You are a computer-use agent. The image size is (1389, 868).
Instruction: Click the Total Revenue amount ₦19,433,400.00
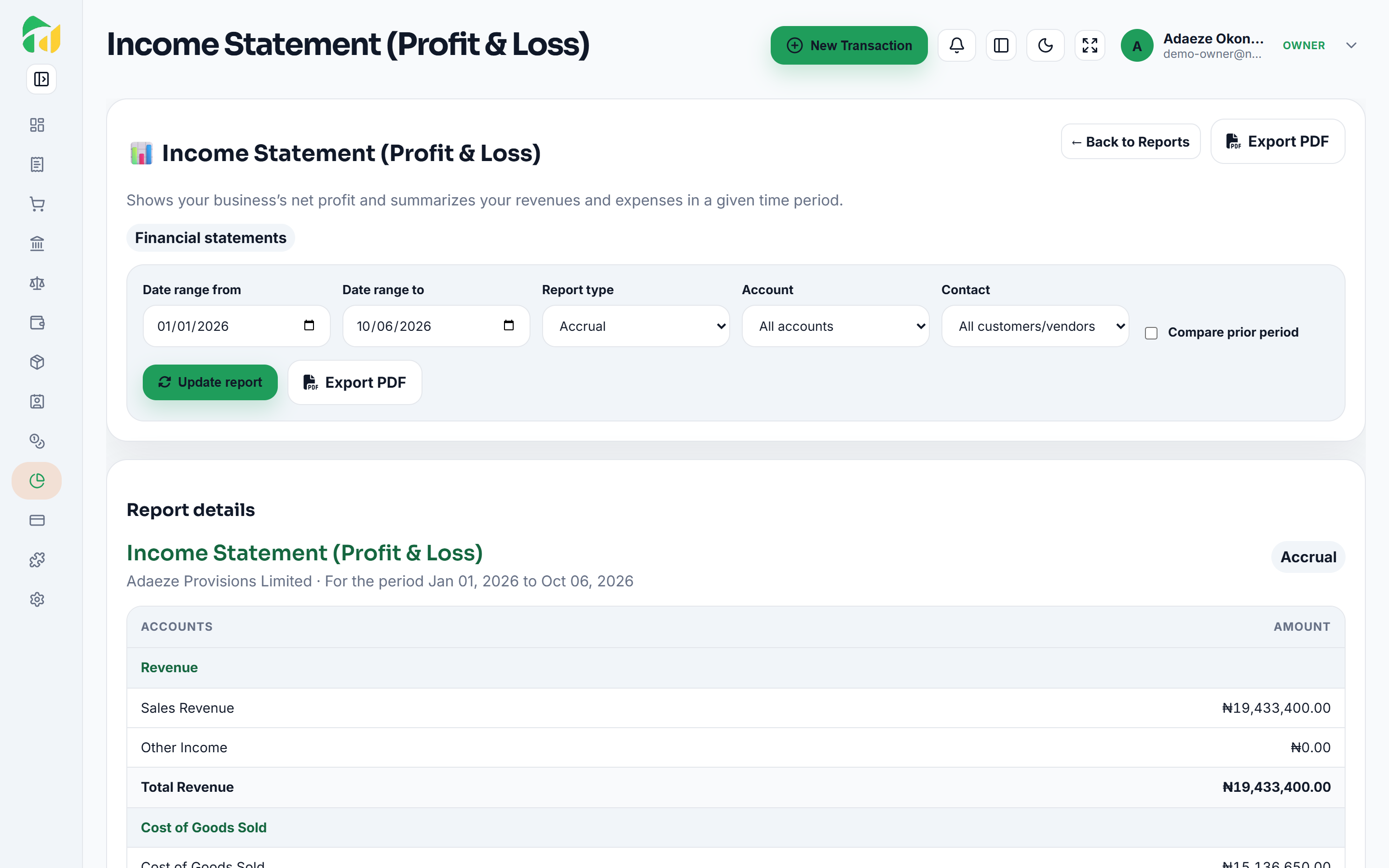[1277, 787]
